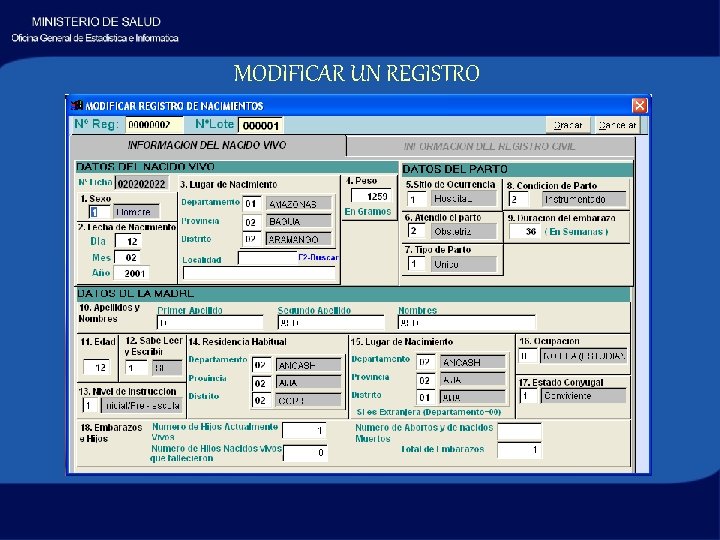720x540 pixels.
Task: Click the Localidad input field
Action: pyautogui.click(x=268, y=258)
